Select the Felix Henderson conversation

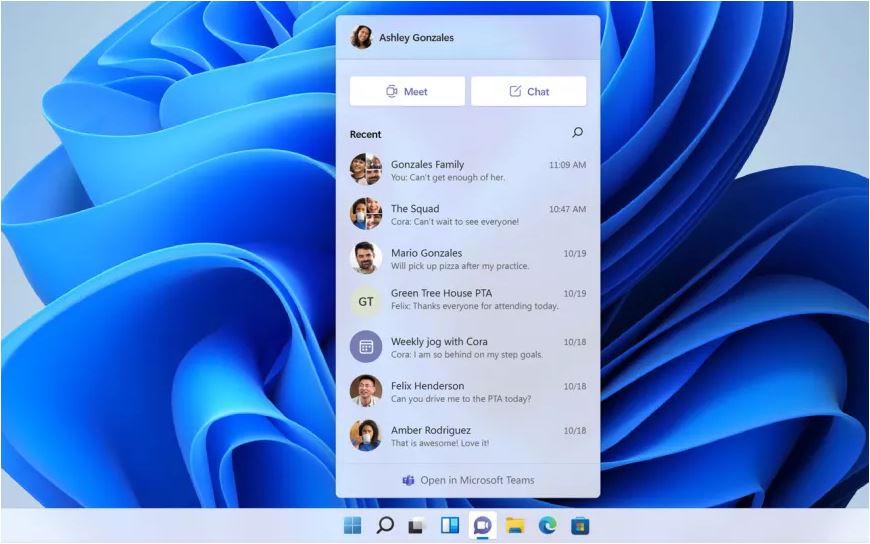[468, 391]
